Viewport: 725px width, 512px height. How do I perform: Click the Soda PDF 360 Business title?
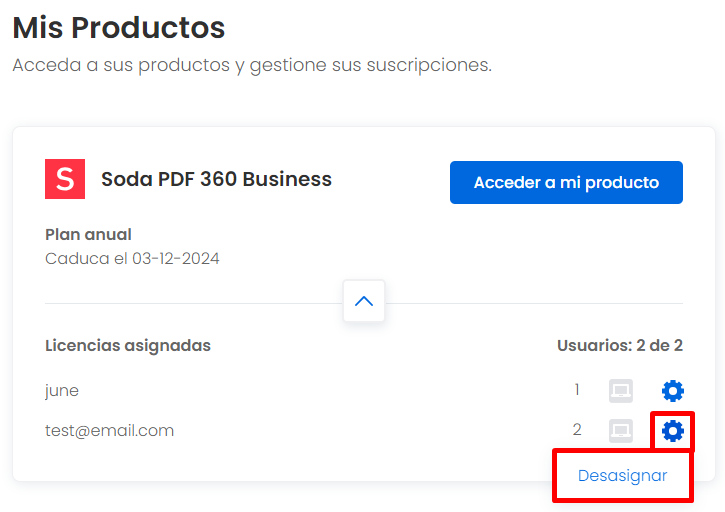216,179
